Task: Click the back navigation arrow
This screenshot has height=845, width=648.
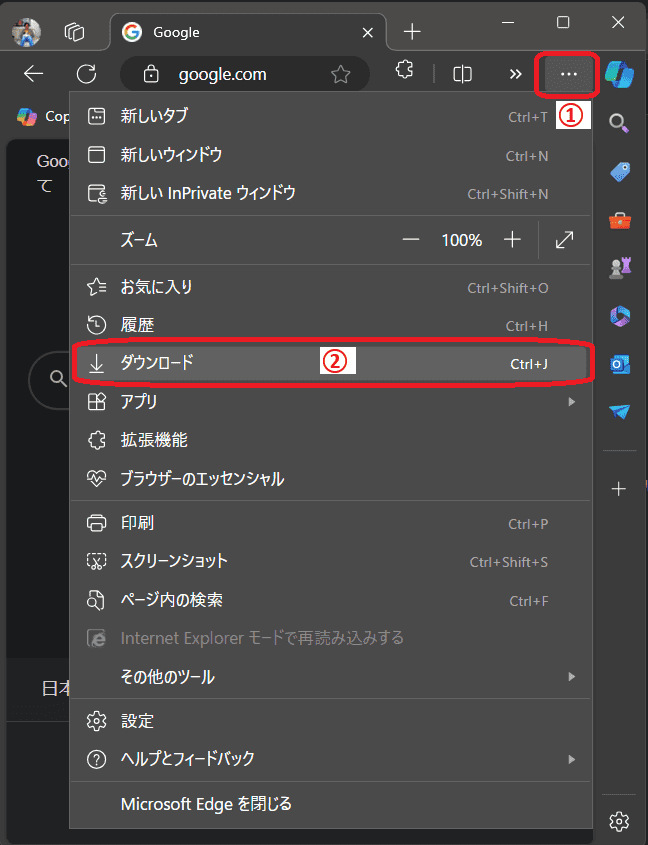Action: pos(34,74)
